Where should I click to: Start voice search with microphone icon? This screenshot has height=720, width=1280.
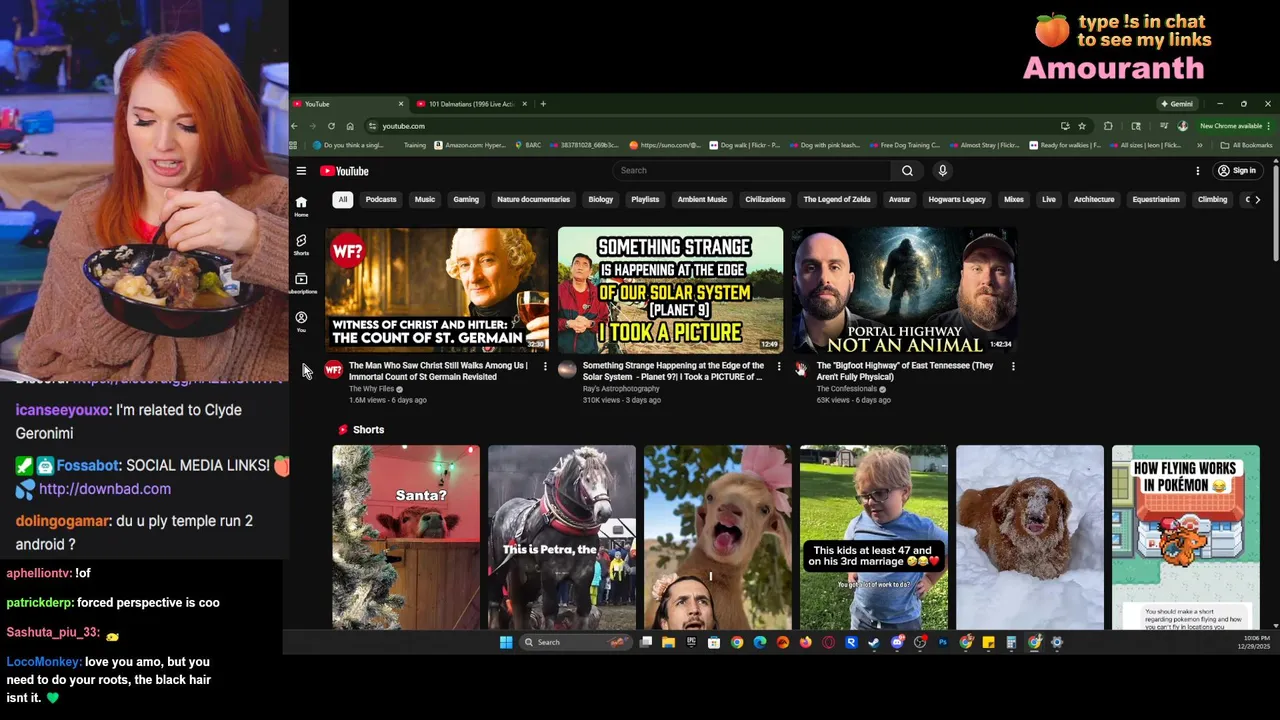942,171
